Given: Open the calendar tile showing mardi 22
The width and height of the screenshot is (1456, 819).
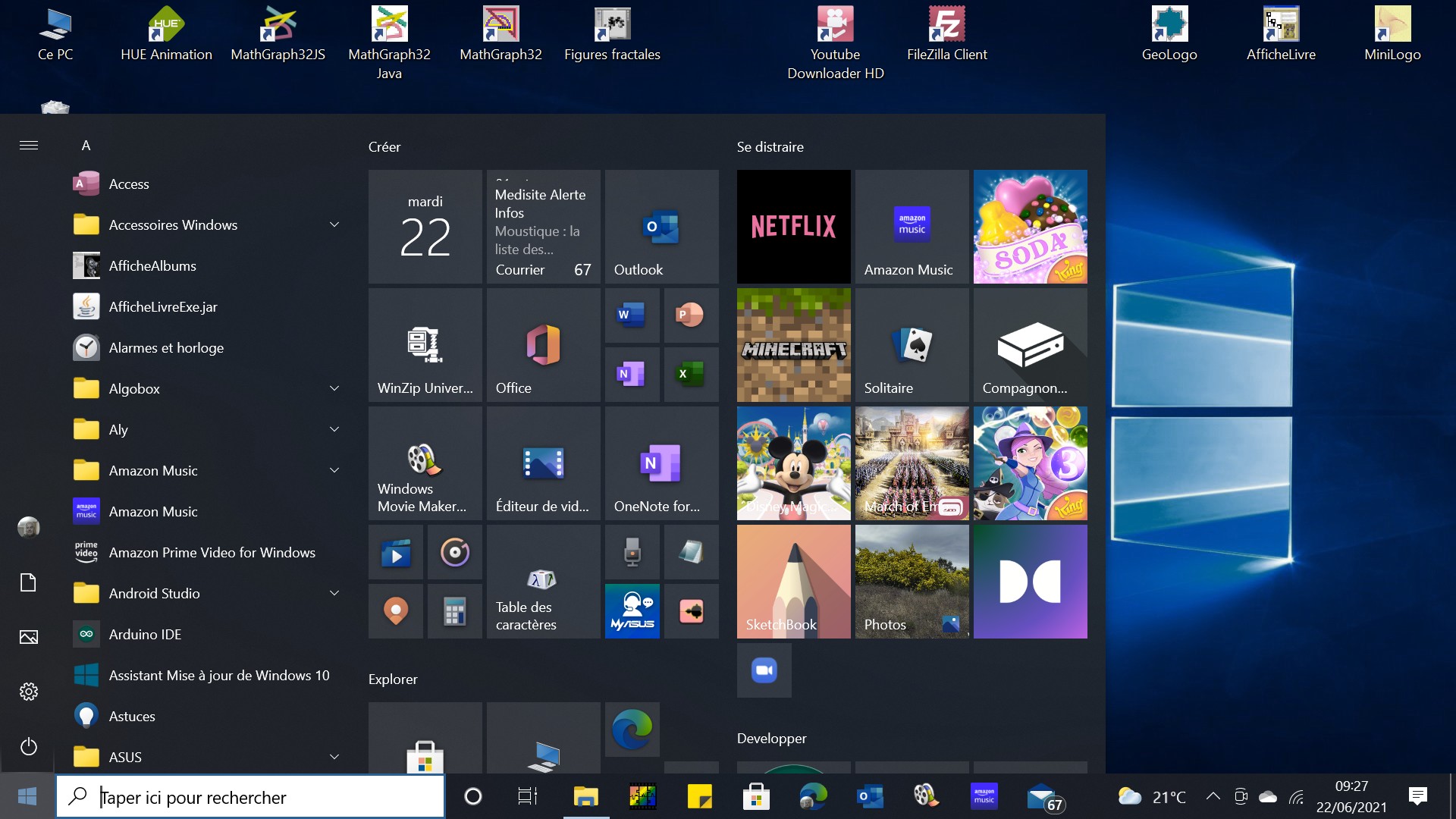Looking at the screenshot, I should pyautogui.click(x=425, y=226).
